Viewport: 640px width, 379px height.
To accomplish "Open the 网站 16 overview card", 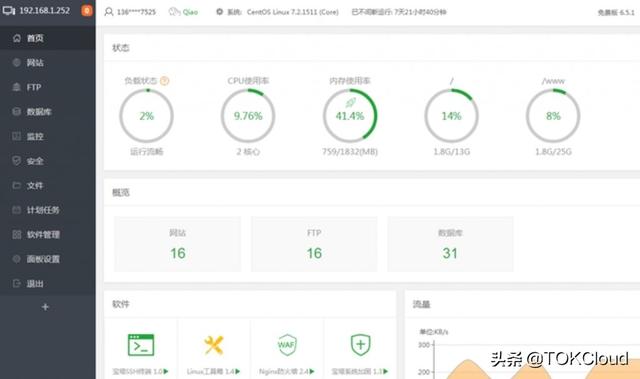I will [x=178, y=244].
